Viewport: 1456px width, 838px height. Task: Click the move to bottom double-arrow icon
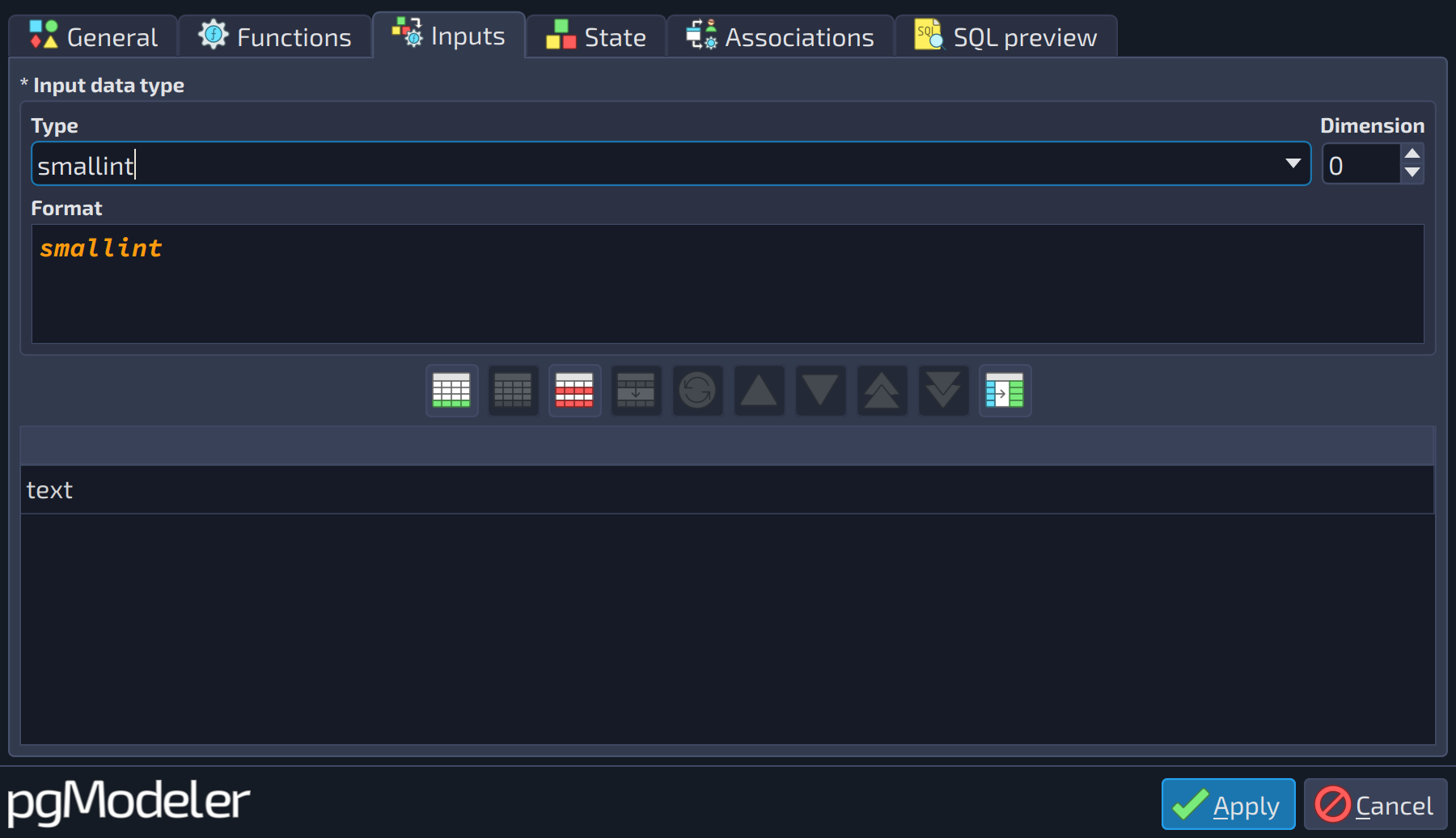coord(943,391)
